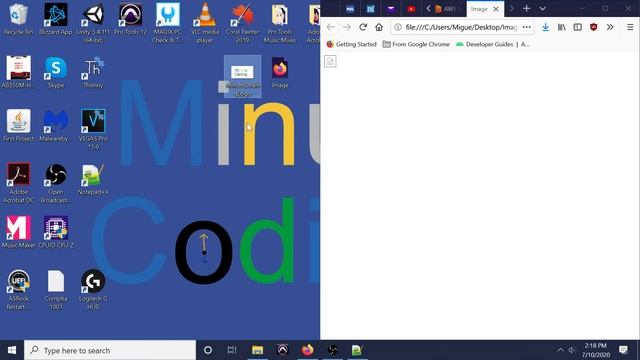
Task: Select the highlighted logo image file on desktop
Action: click(242, 77)
